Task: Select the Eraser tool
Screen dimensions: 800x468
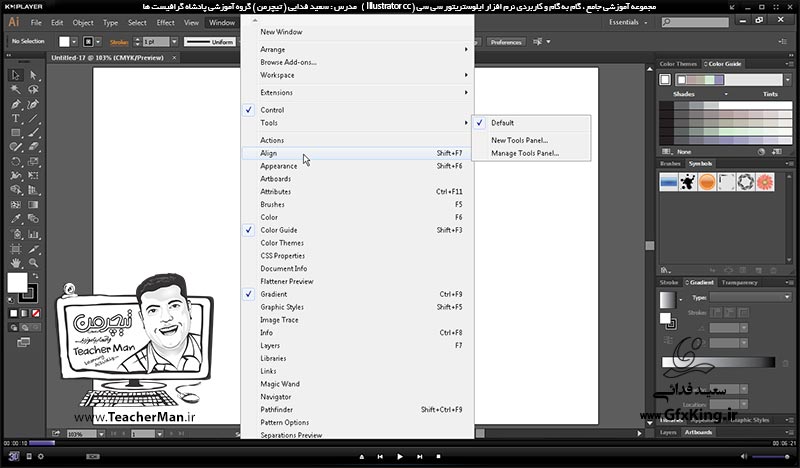Action: [x=34, y=147]
